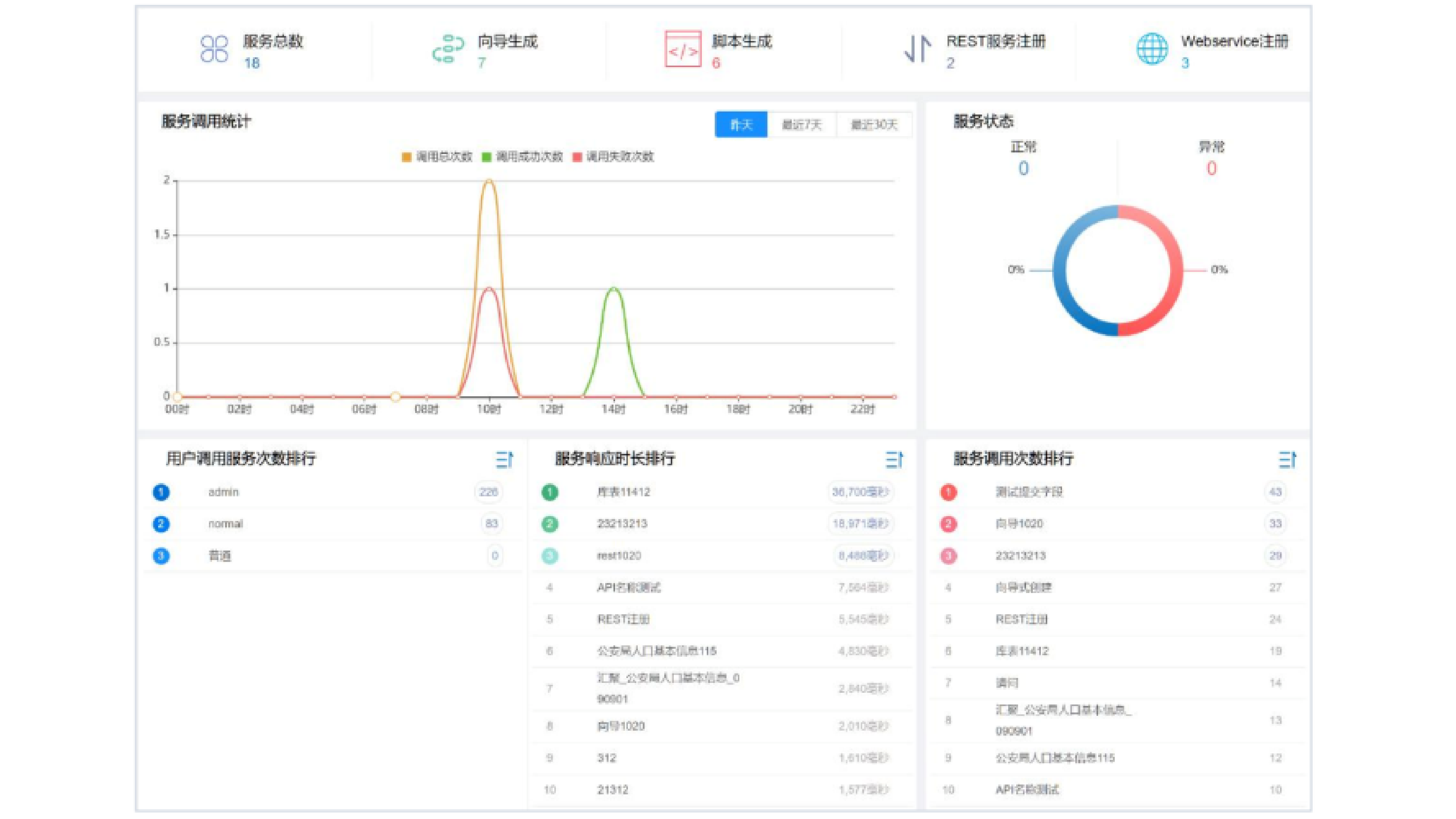
Task: Click 测试提交字段 in call count ranking
Action: point(1029,492)
